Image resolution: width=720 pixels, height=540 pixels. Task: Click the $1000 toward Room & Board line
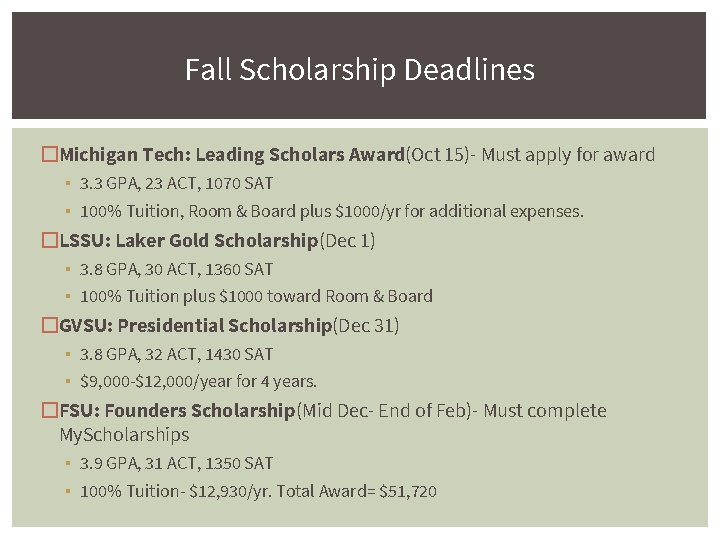click(x=256, y=296)
